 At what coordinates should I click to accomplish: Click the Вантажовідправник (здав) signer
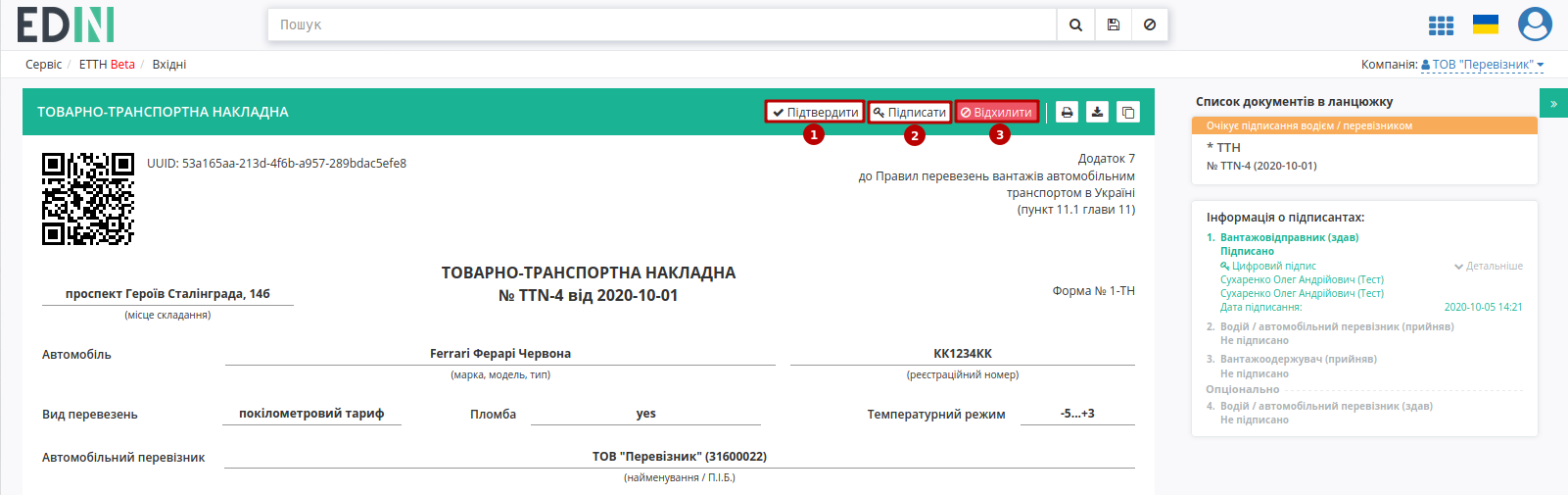click(x=1289, y=237)
